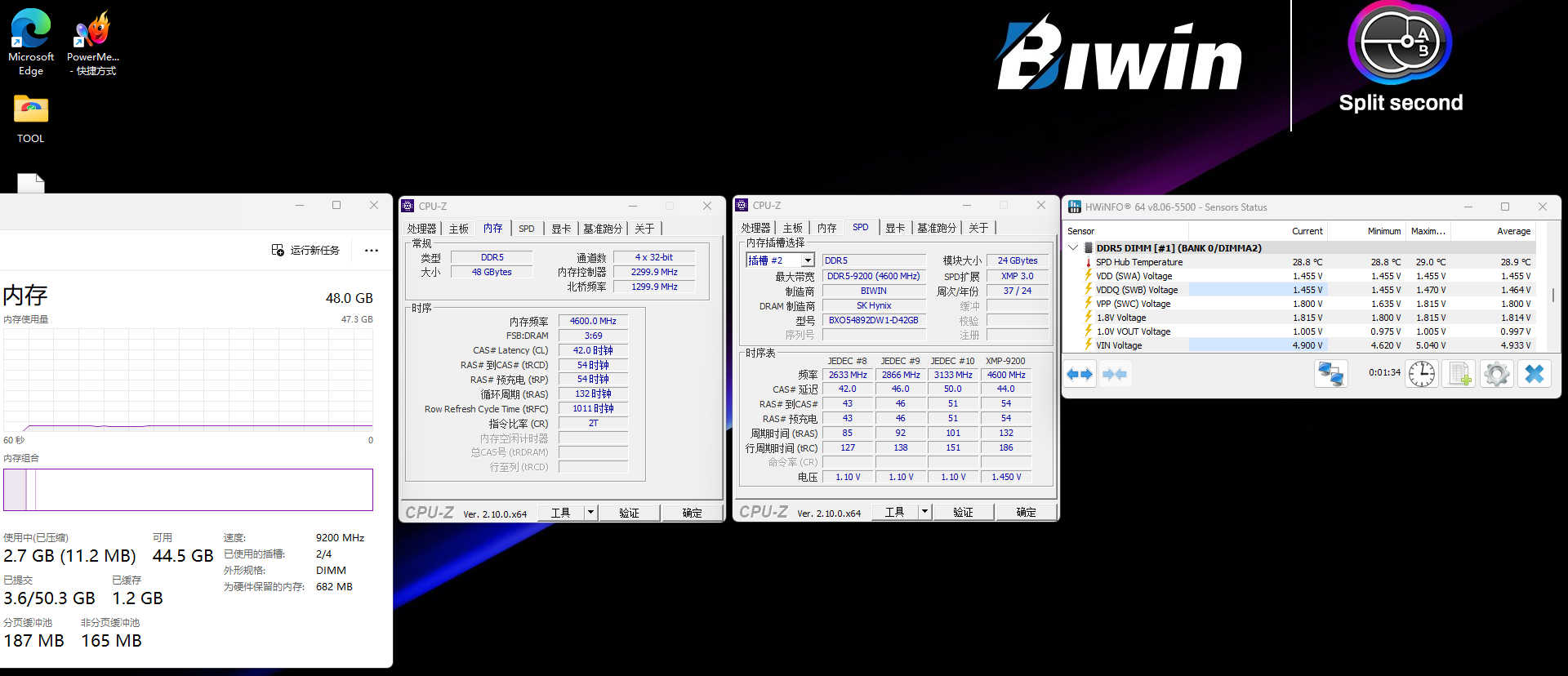
Task: Click the 4600.0 MHz memory frequency value
Action: (x=593, y=321)
